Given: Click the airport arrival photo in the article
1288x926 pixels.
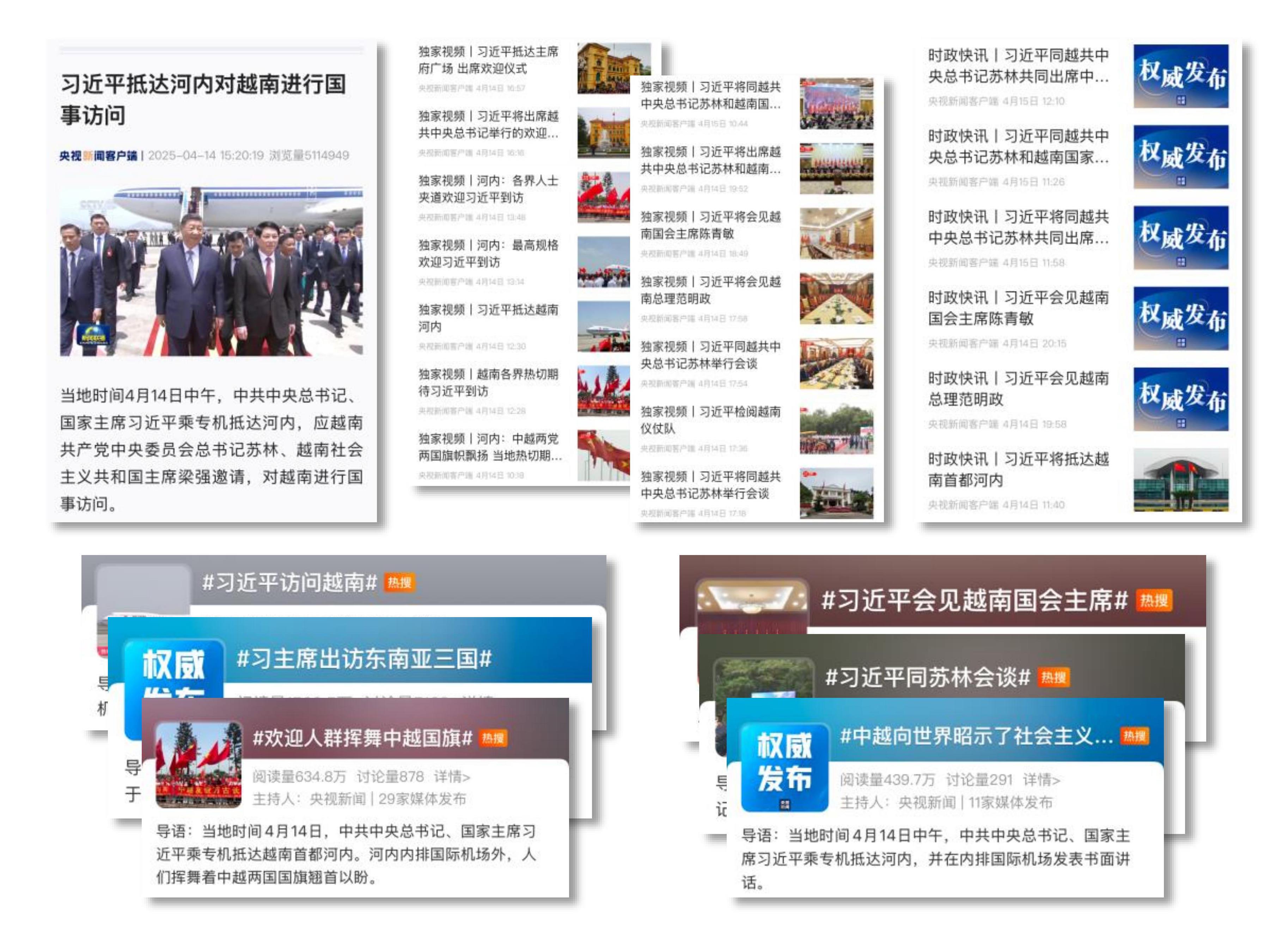Looking at the screenshot, I should click(211, 272).
